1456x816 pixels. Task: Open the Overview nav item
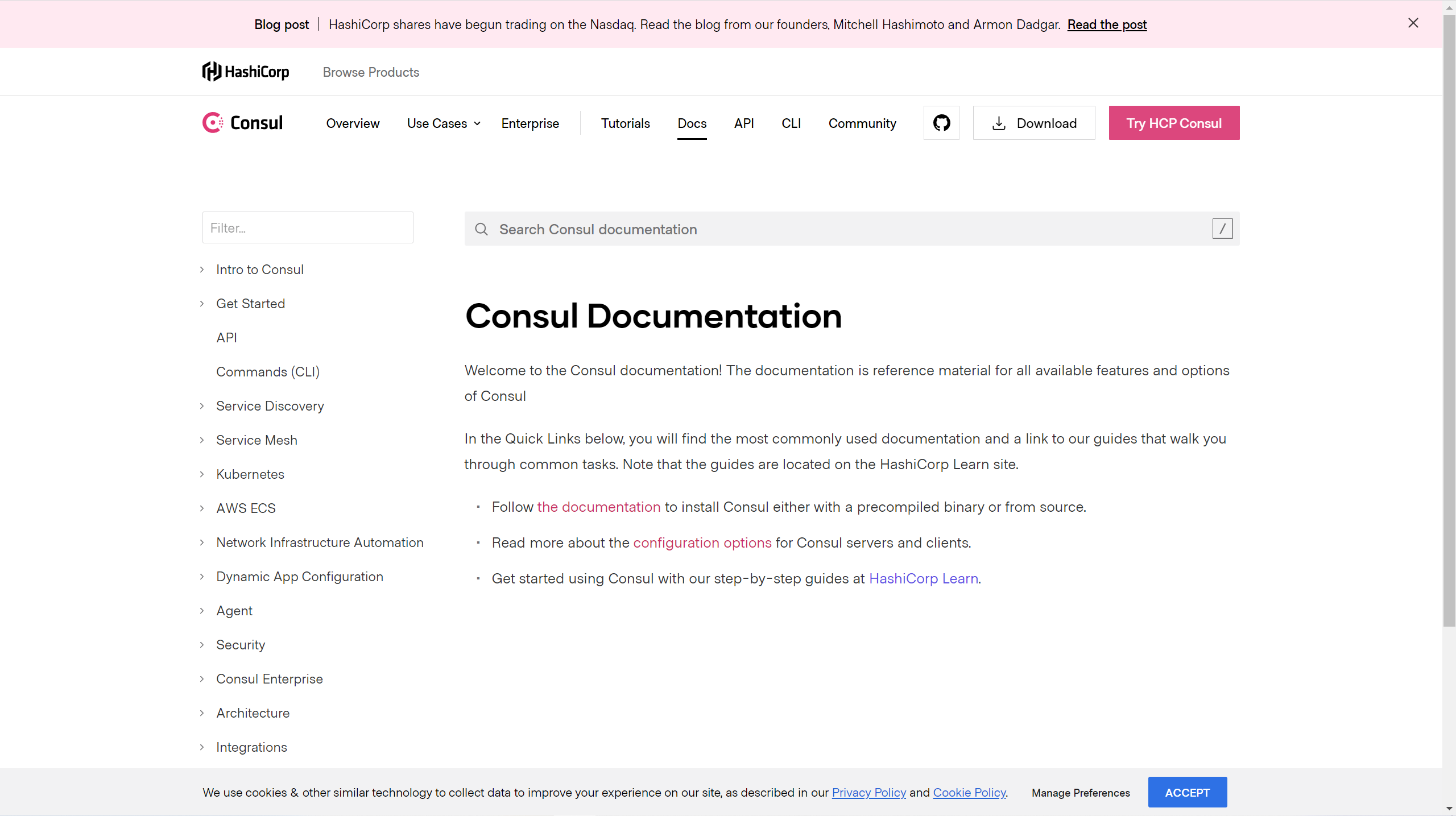click(353, 123)
